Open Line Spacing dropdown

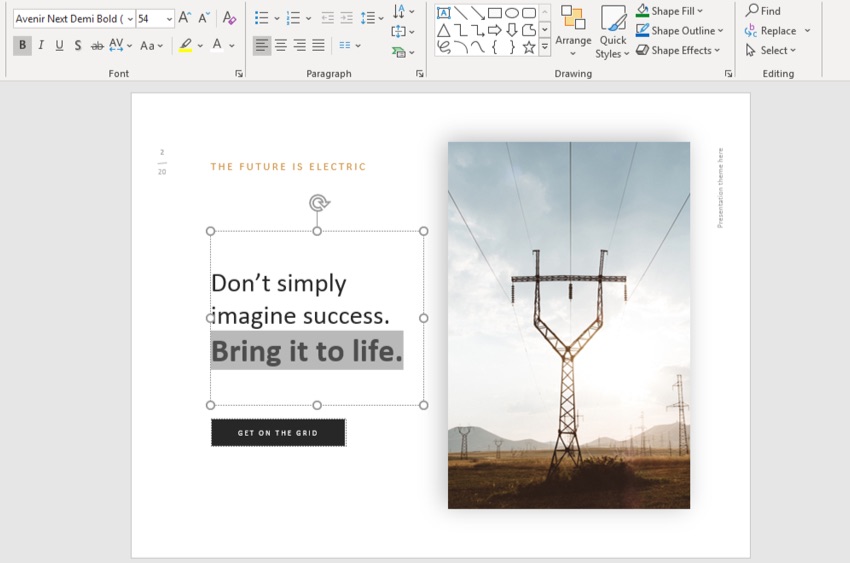(372, 18)
